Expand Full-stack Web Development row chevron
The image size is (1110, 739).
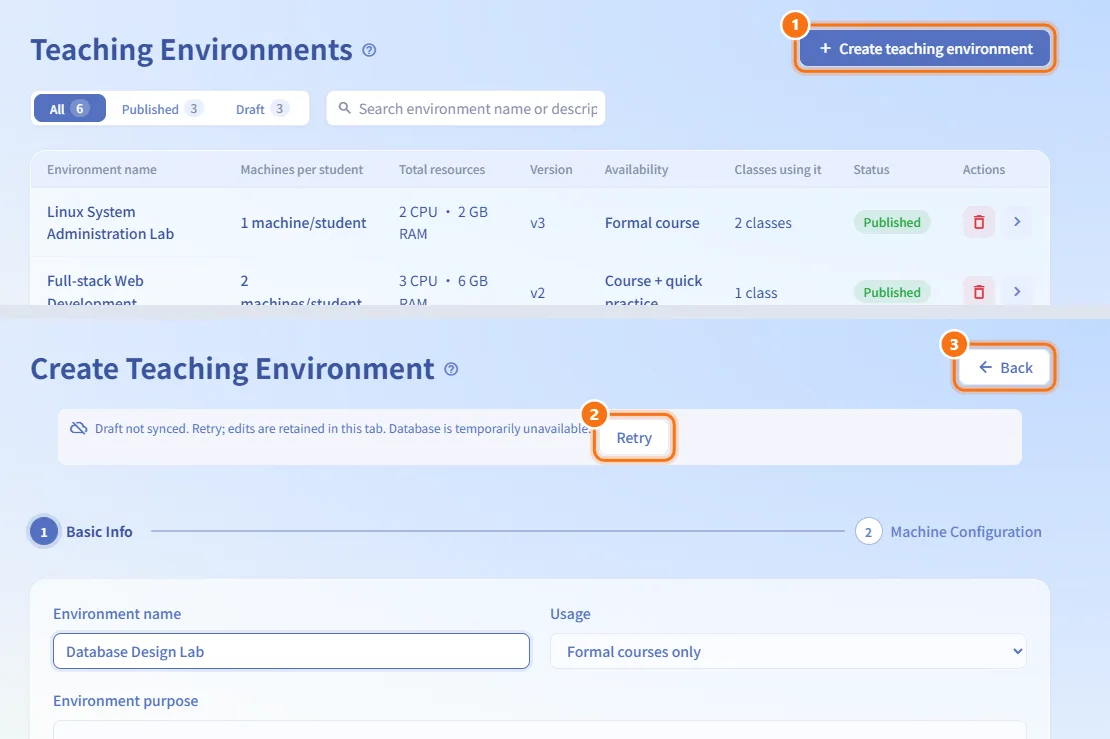coord(1017,292)
